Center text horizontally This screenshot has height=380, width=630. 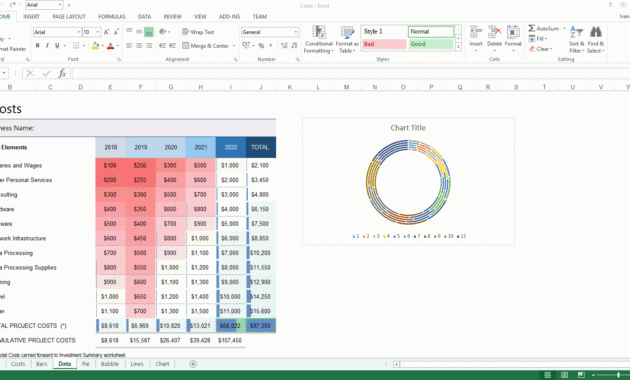coord(139,46)
